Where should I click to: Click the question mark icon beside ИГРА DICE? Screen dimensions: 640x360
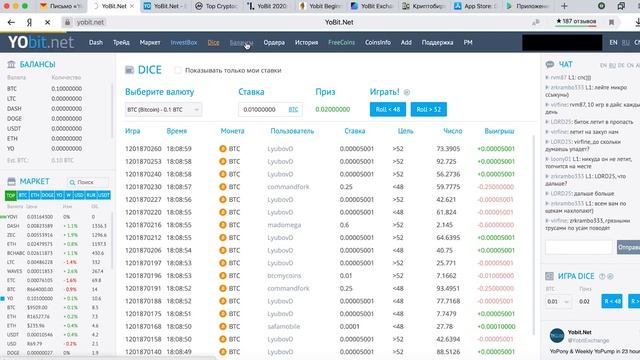[602, 276]
